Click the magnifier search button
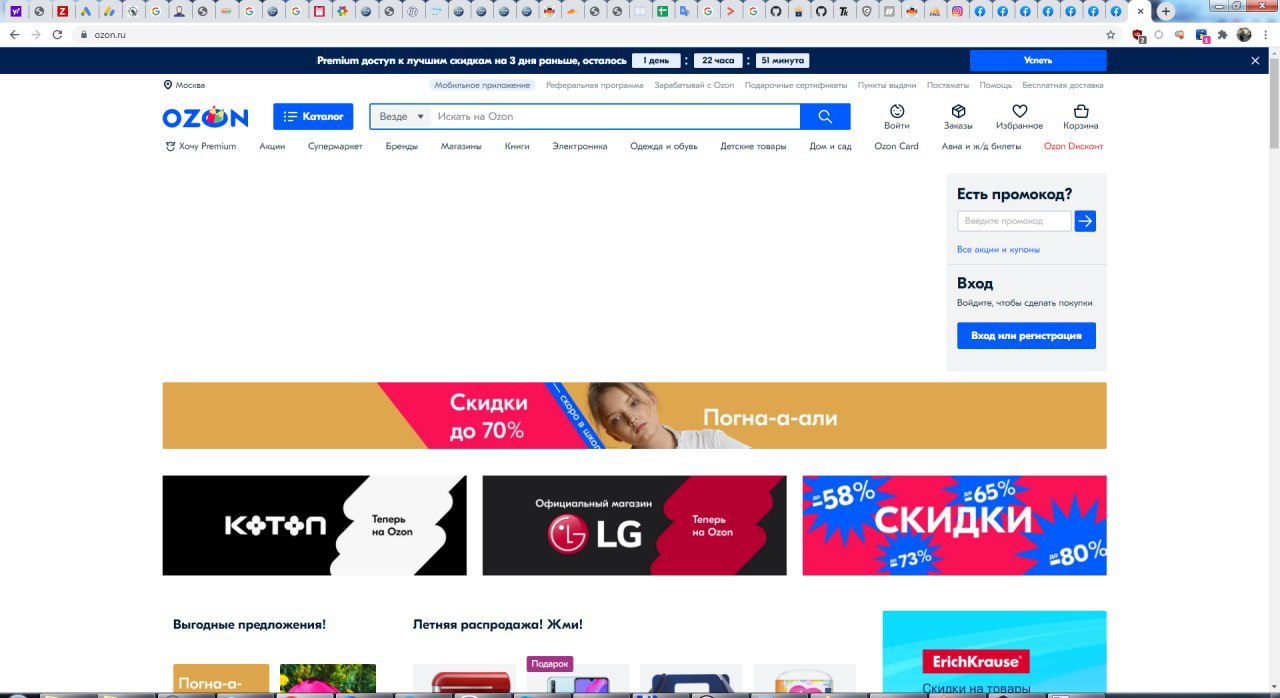Screen dimensions: 1280x698 click(825, 117)
